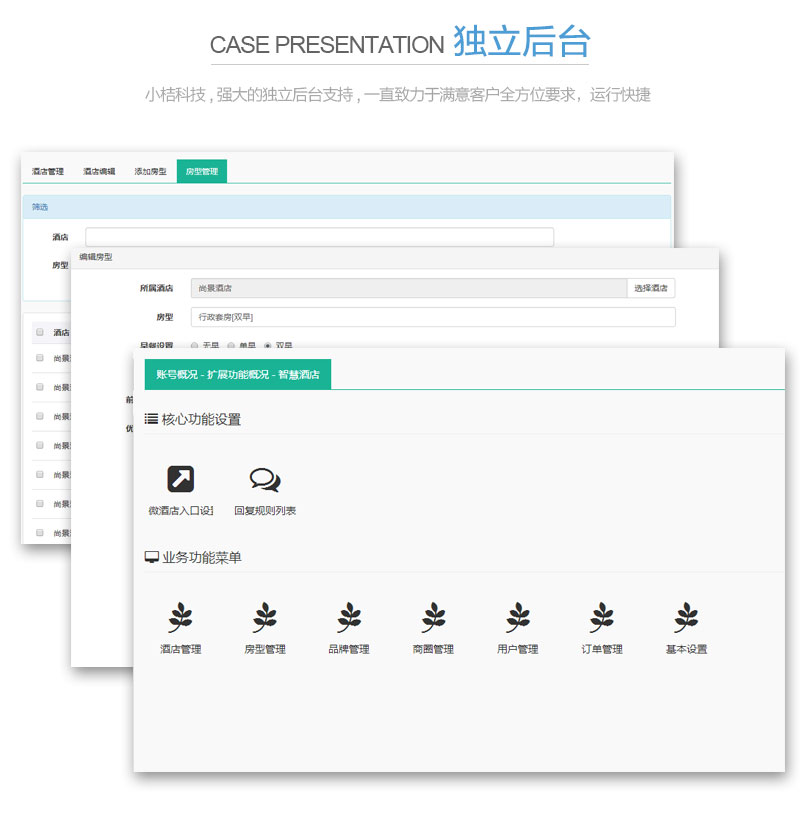Open the 酒店编辑 tab
Image resolution: width=800 pixels, height=826 pixels.
[x=99, y=172]
